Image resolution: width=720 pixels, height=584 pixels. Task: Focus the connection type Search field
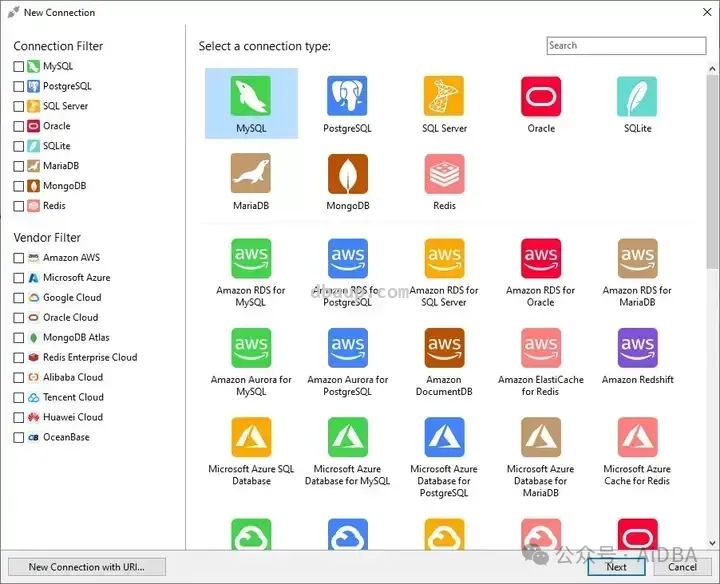coord(626,45)
